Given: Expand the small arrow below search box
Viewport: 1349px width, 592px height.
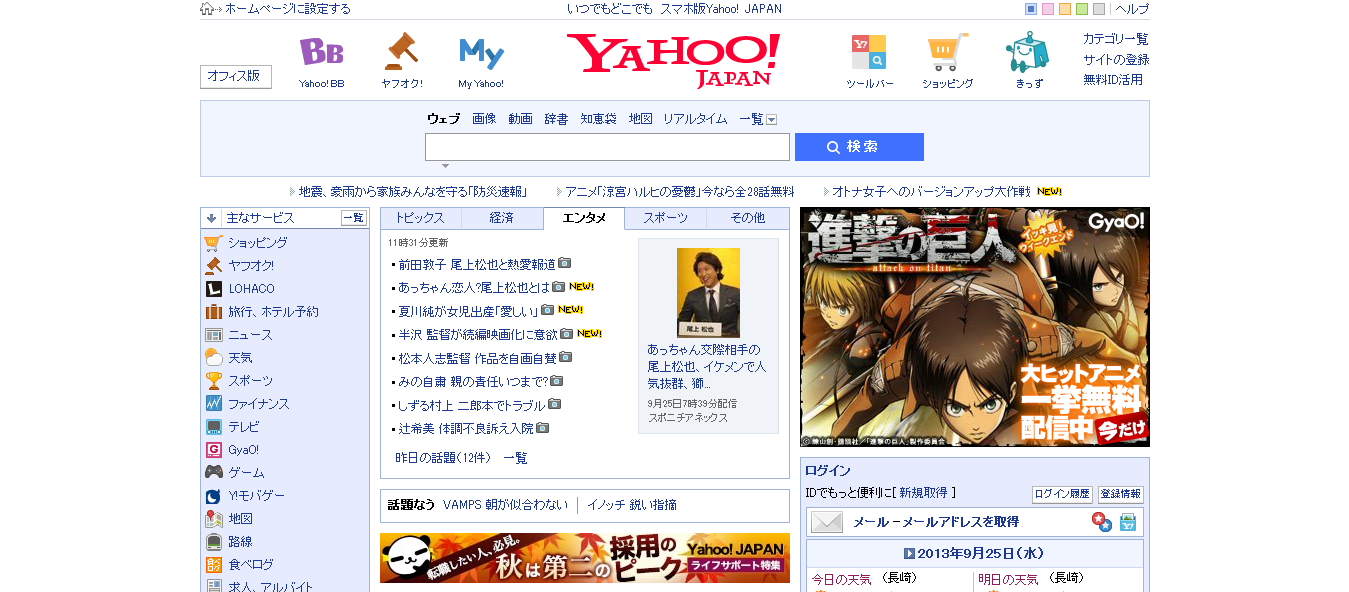Looking at the screenshot, I should (445, 166).
